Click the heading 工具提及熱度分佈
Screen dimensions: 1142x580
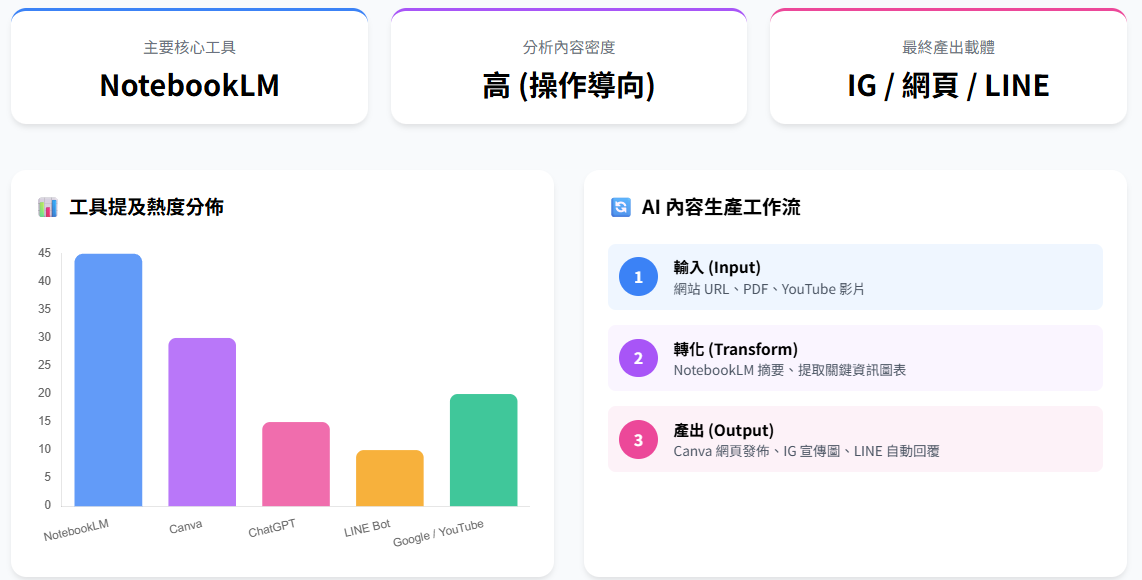point(146,207)
